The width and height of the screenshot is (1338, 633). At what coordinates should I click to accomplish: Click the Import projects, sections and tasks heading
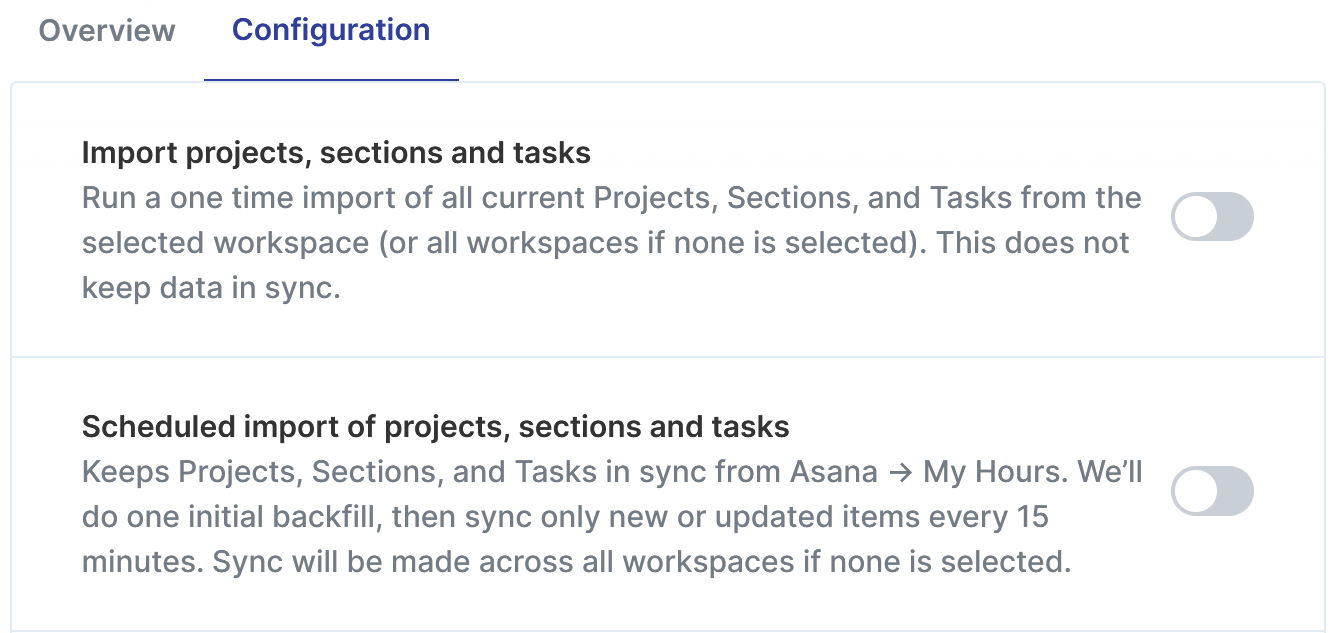point(336,152)
